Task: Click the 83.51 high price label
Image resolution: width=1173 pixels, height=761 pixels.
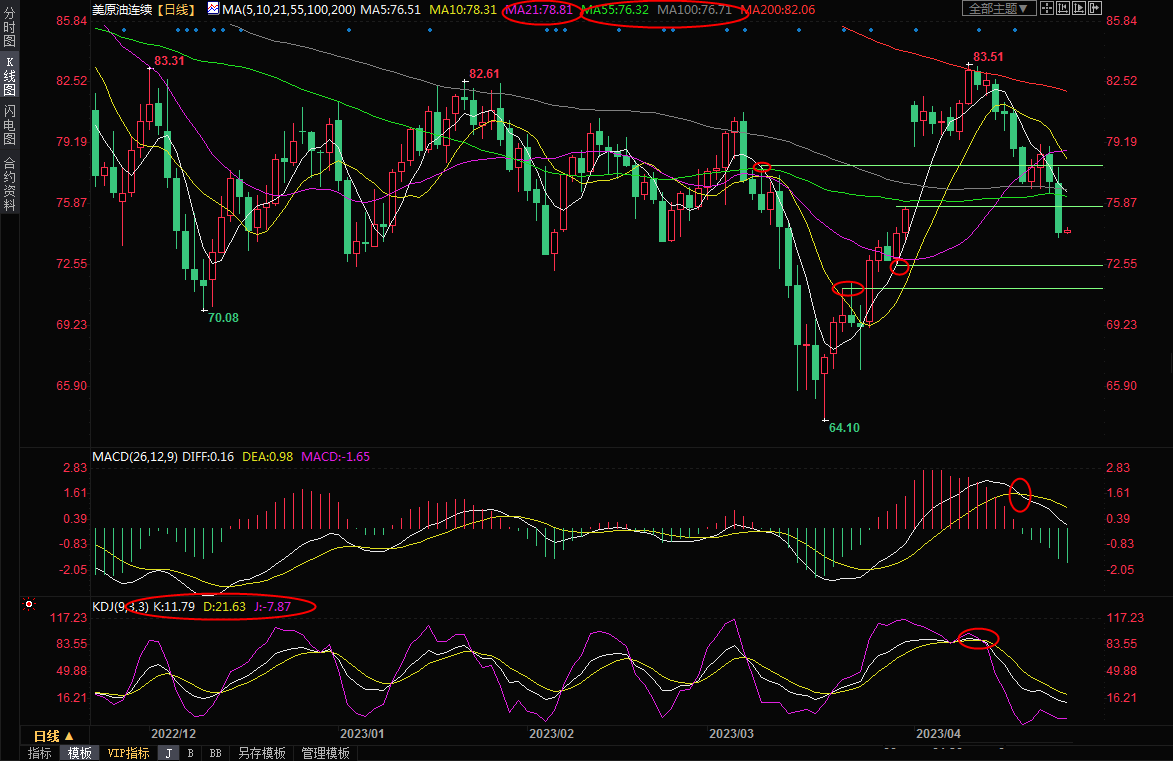Action: pyautogui.click(x=988, y=57)
